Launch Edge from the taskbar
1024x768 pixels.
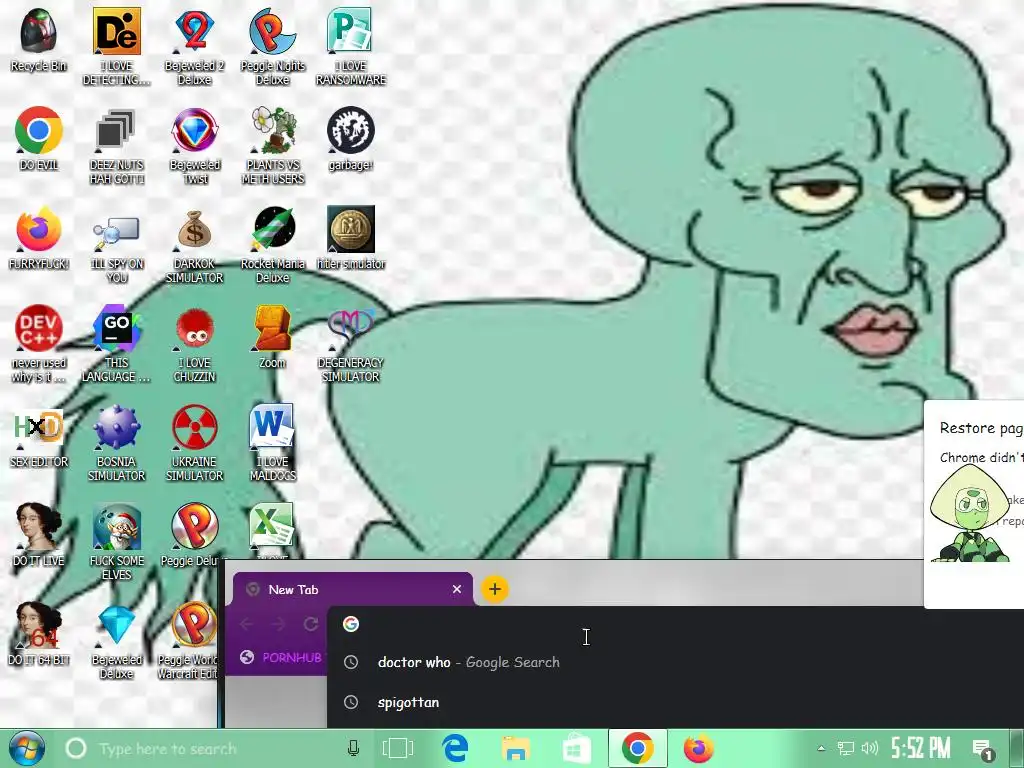455,748
